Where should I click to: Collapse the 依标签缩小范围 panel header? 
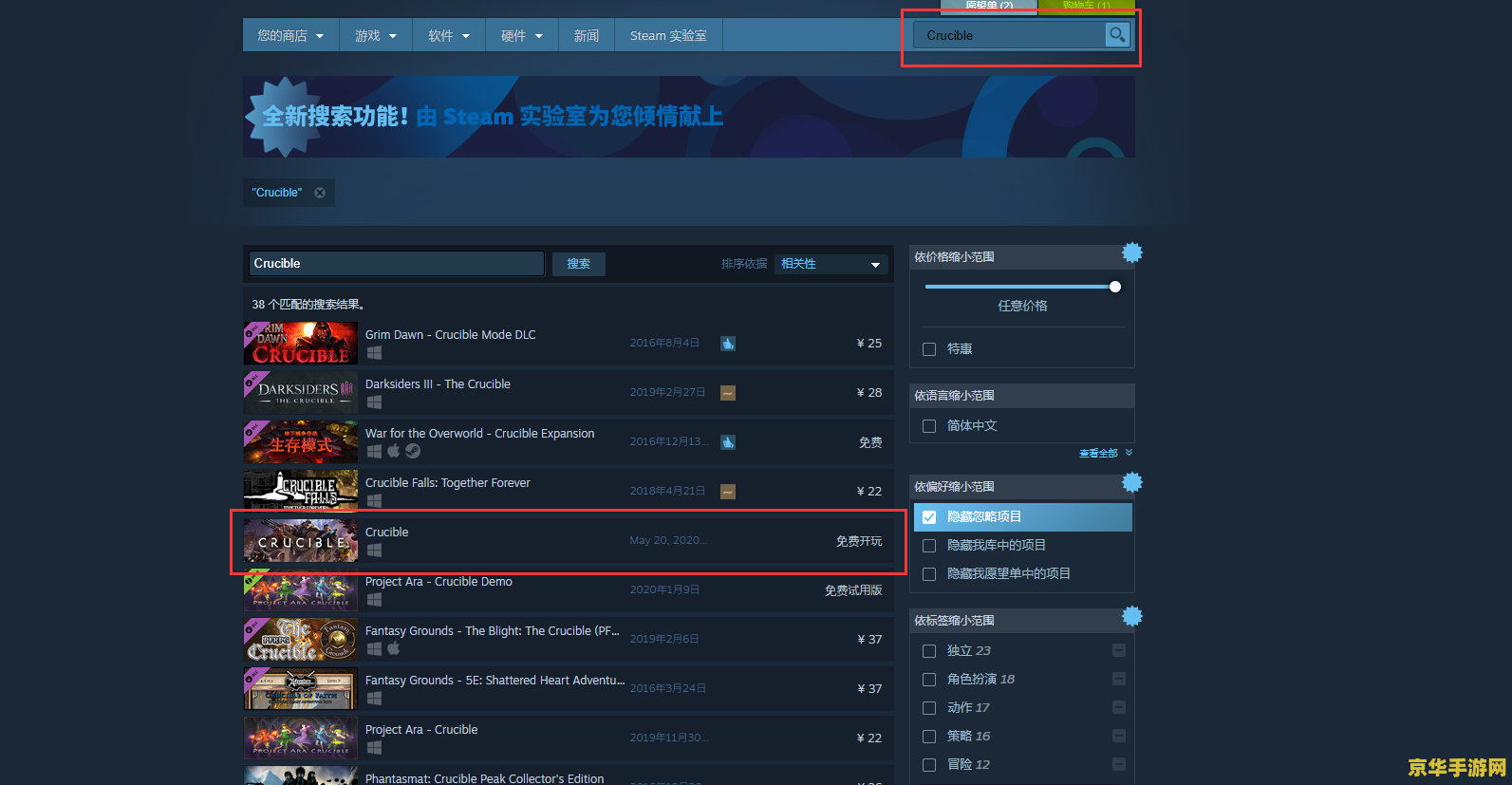tap(1022, 621)
